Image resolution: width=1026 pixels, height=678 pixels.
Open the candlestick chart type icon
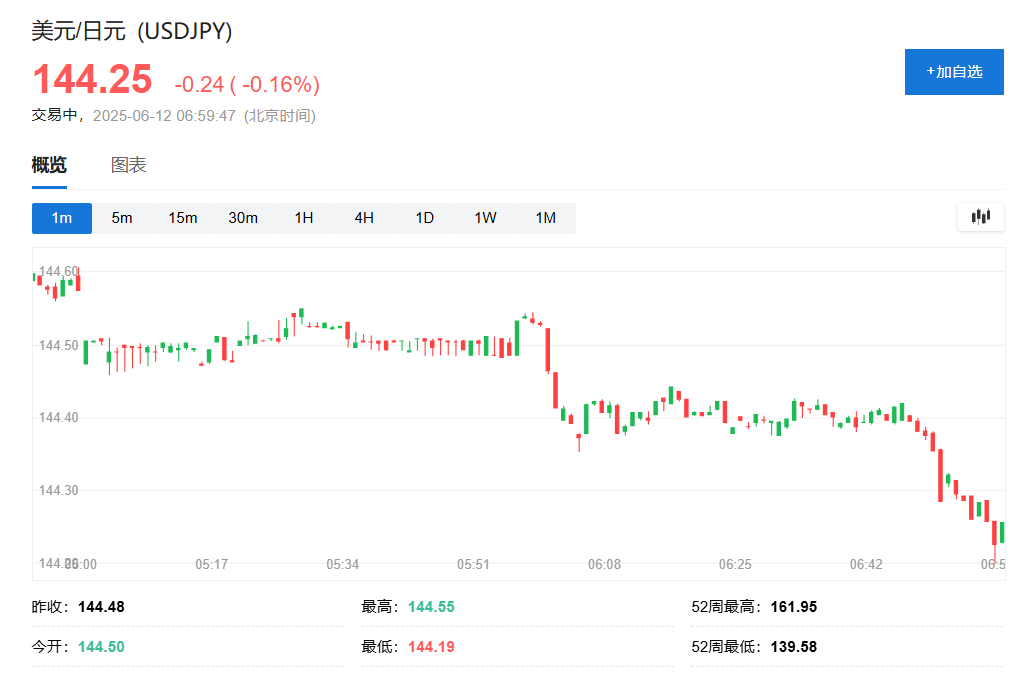(980, 217)
